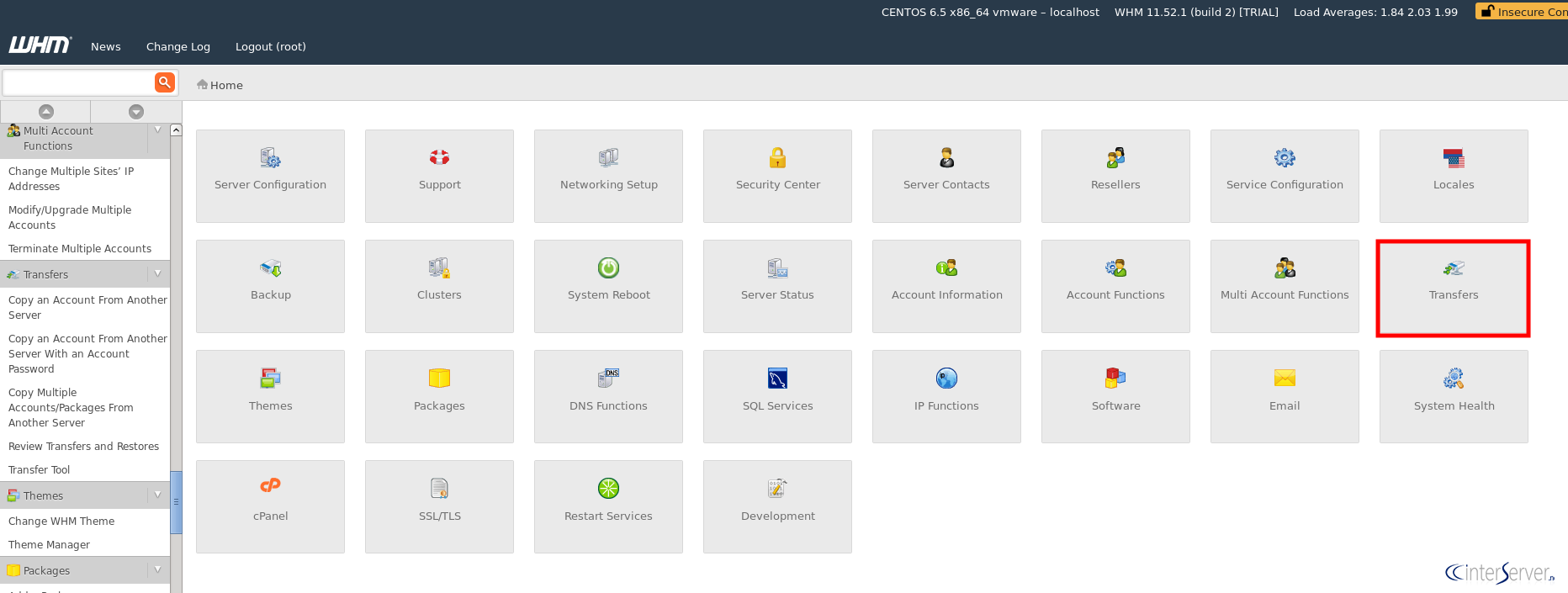Open the SSL/TLS tile
Image resolution: width=1568 pixels, height=593 pixels.
(x=439, y=506)
